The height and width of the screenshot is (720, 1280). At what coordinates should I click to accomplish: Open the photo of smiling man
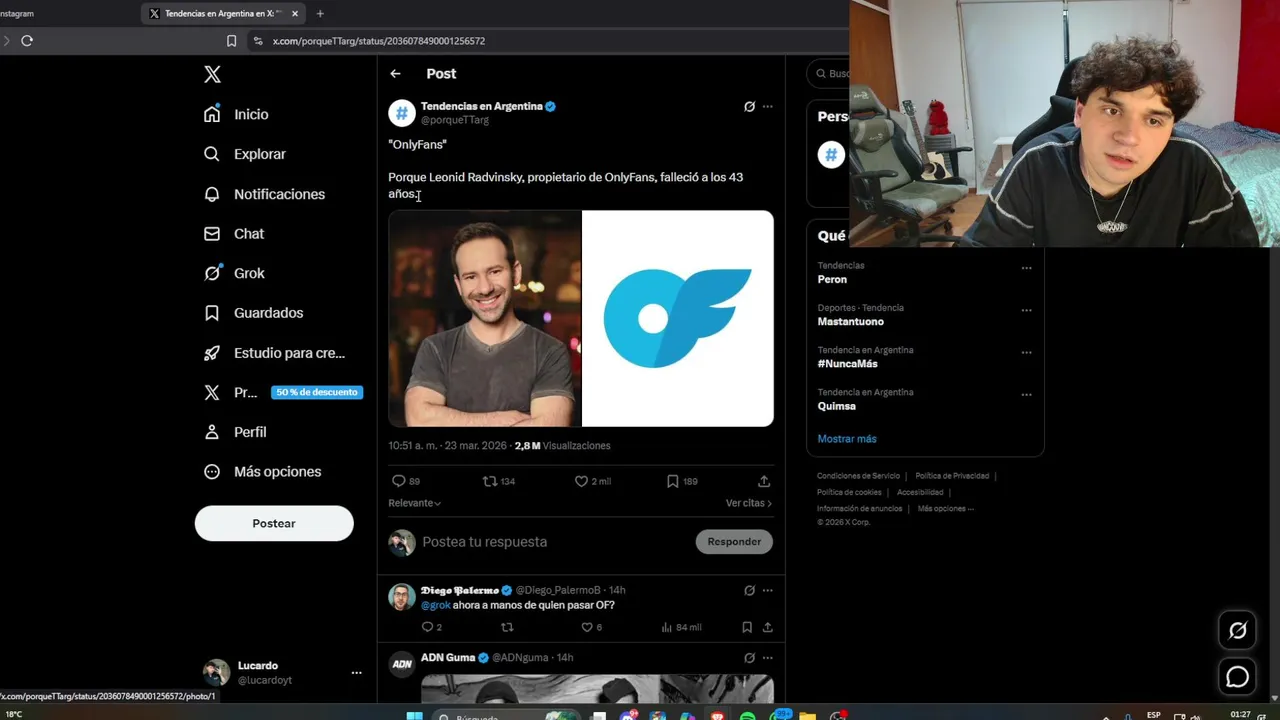484,318
